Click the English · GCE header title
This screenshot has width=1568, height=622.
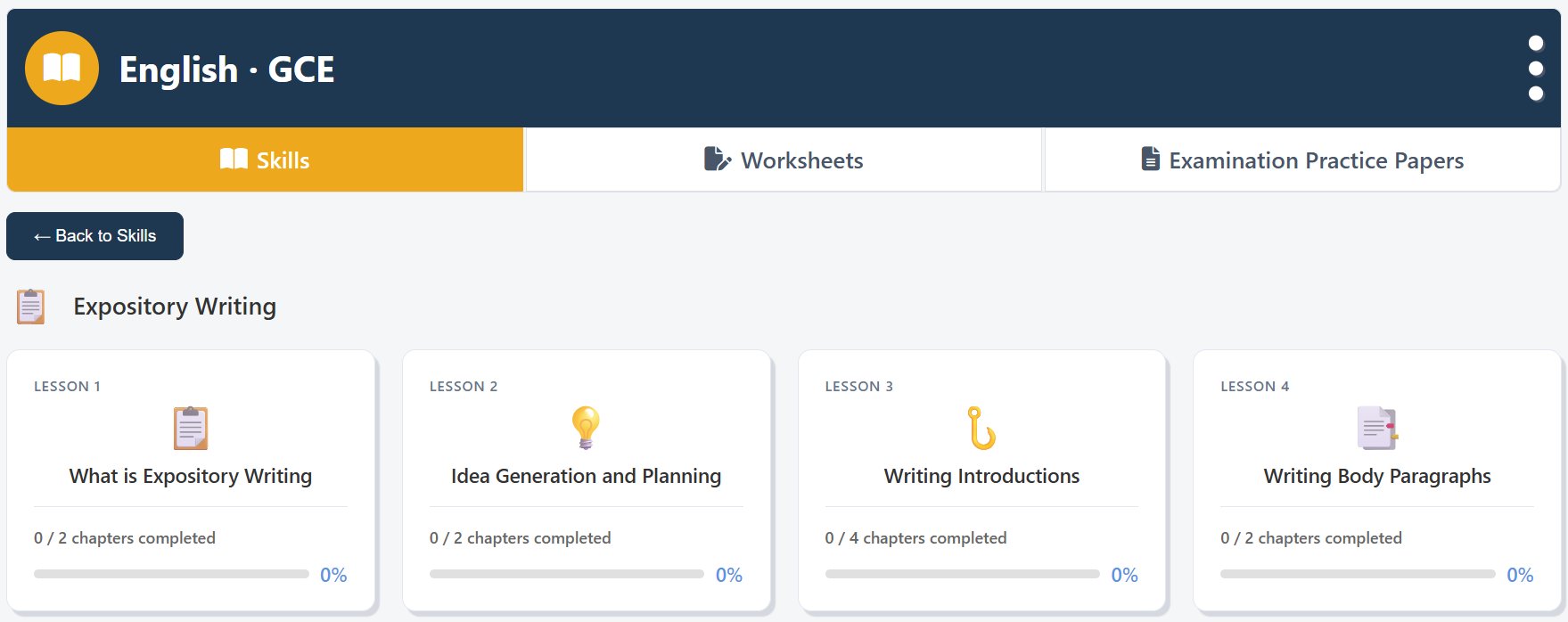(227, 69)
